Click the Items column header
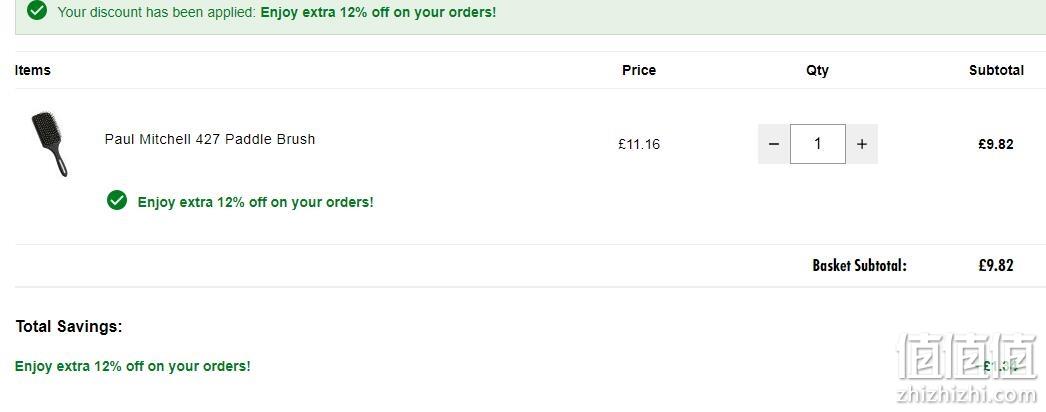Screen dimensions: 1046x412 tap(33, 70)
